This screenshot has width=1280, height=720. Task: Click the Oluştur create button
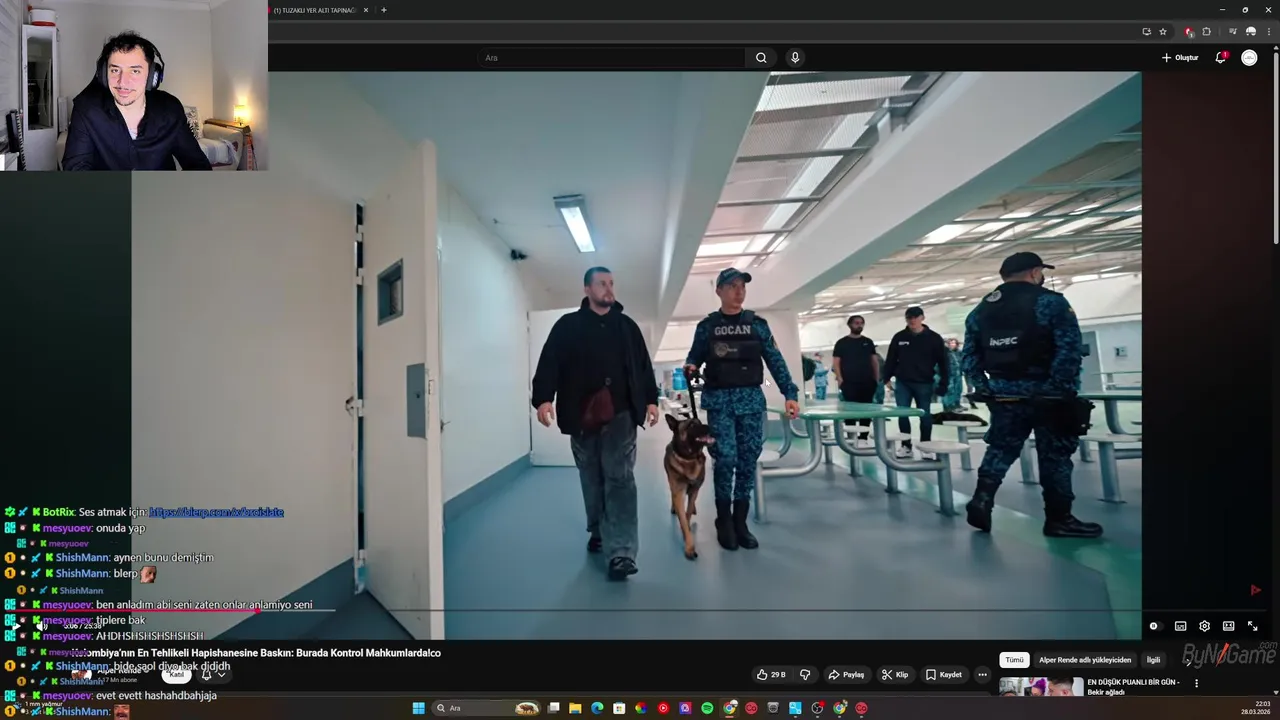(1180, 58)
